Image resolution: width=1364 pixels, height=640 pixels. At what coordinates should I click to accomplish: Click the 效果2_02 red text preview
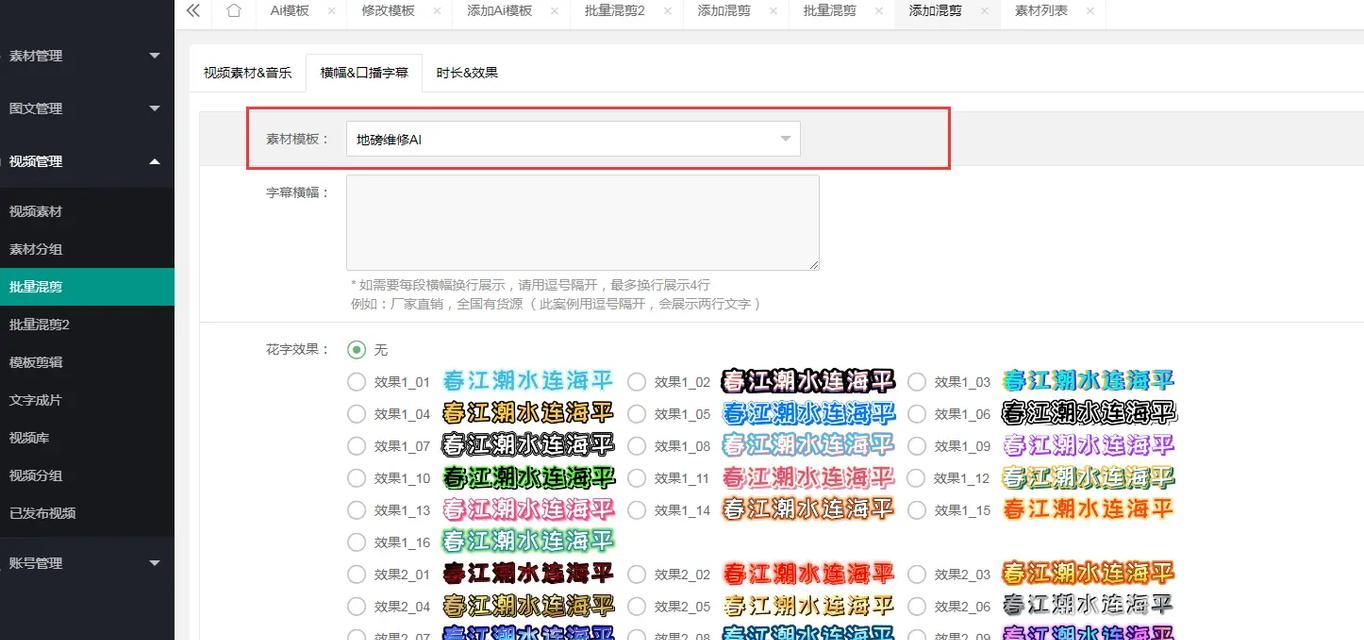[x=808, y=573]
